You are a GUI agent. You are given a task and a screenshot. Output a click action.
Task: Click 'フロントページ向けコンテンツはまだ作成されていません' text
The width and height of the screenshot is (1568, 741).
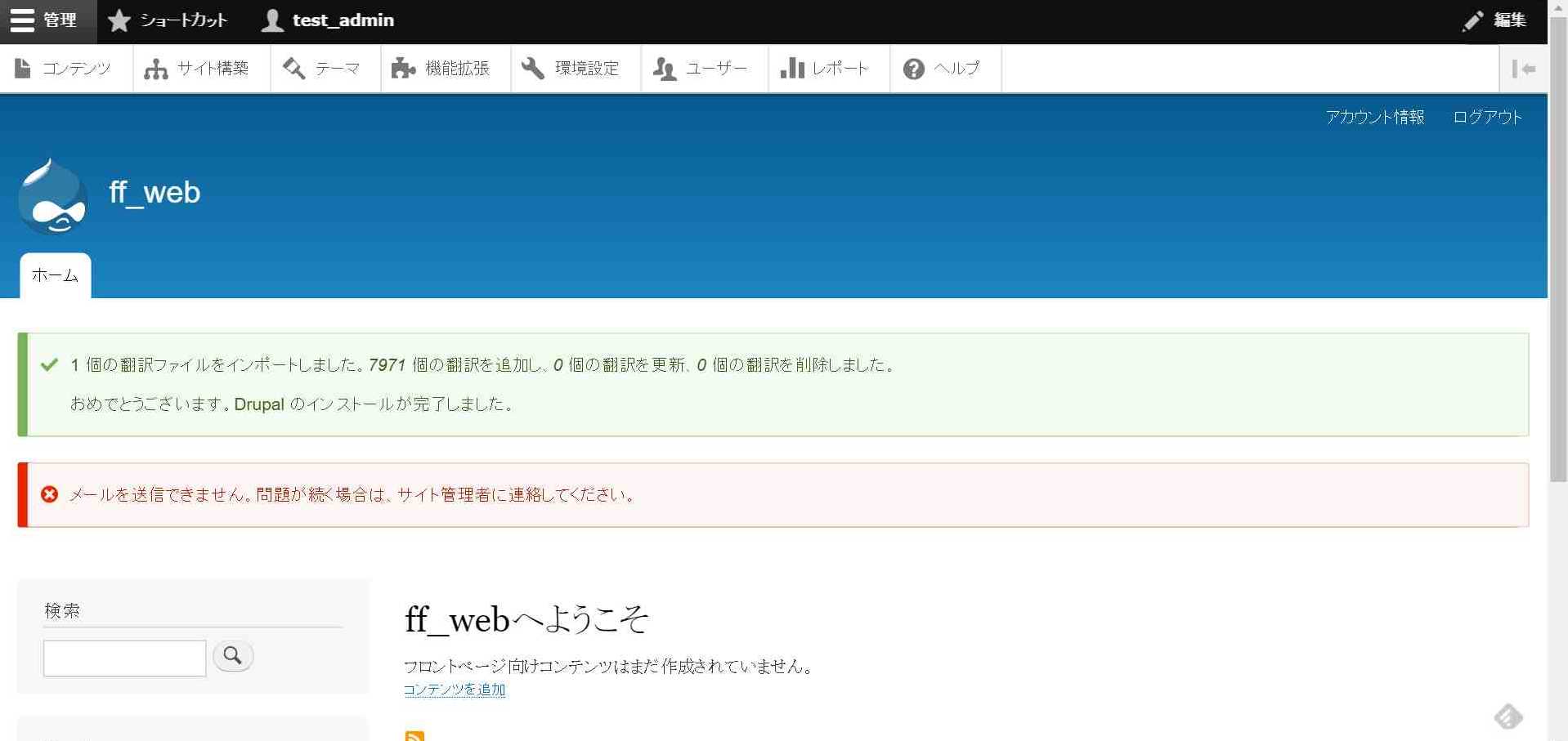click(610, 667)
